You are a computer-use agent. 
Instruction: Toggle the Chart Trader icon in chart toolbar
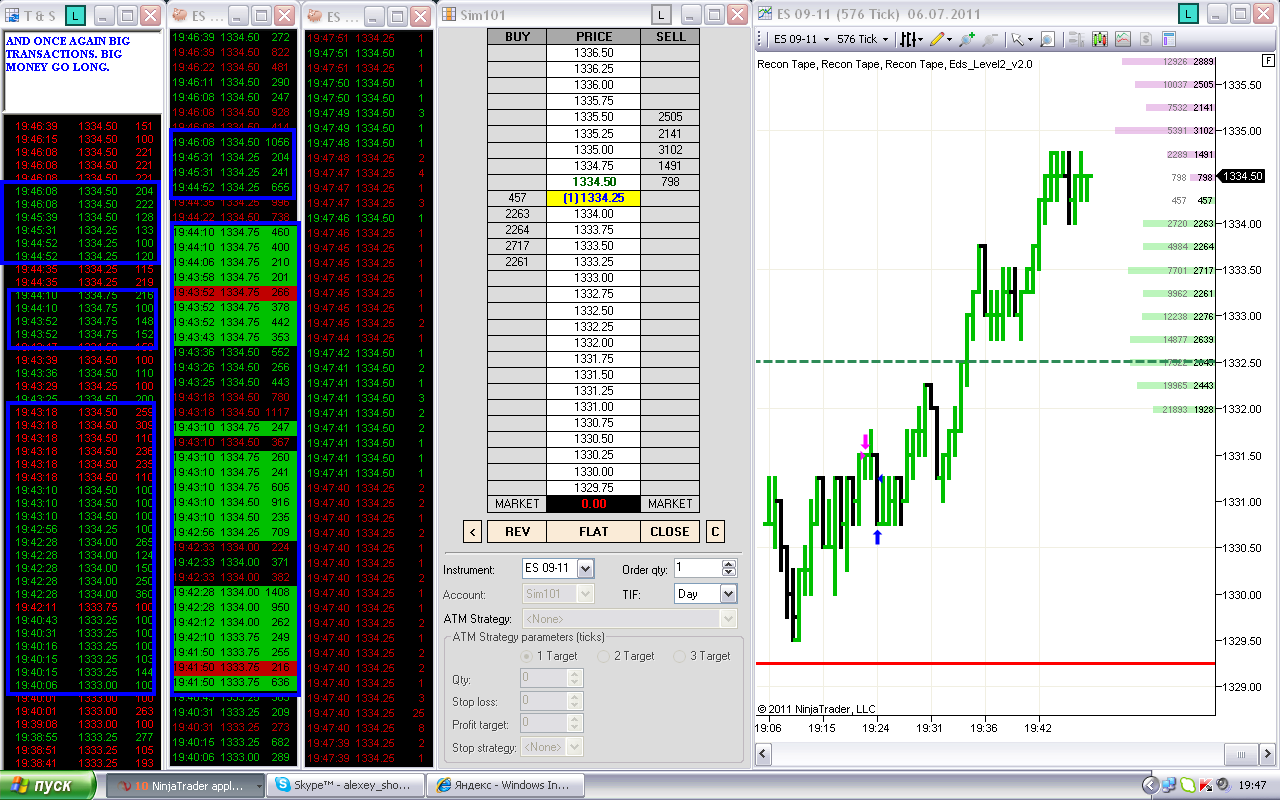[1076, 39]
